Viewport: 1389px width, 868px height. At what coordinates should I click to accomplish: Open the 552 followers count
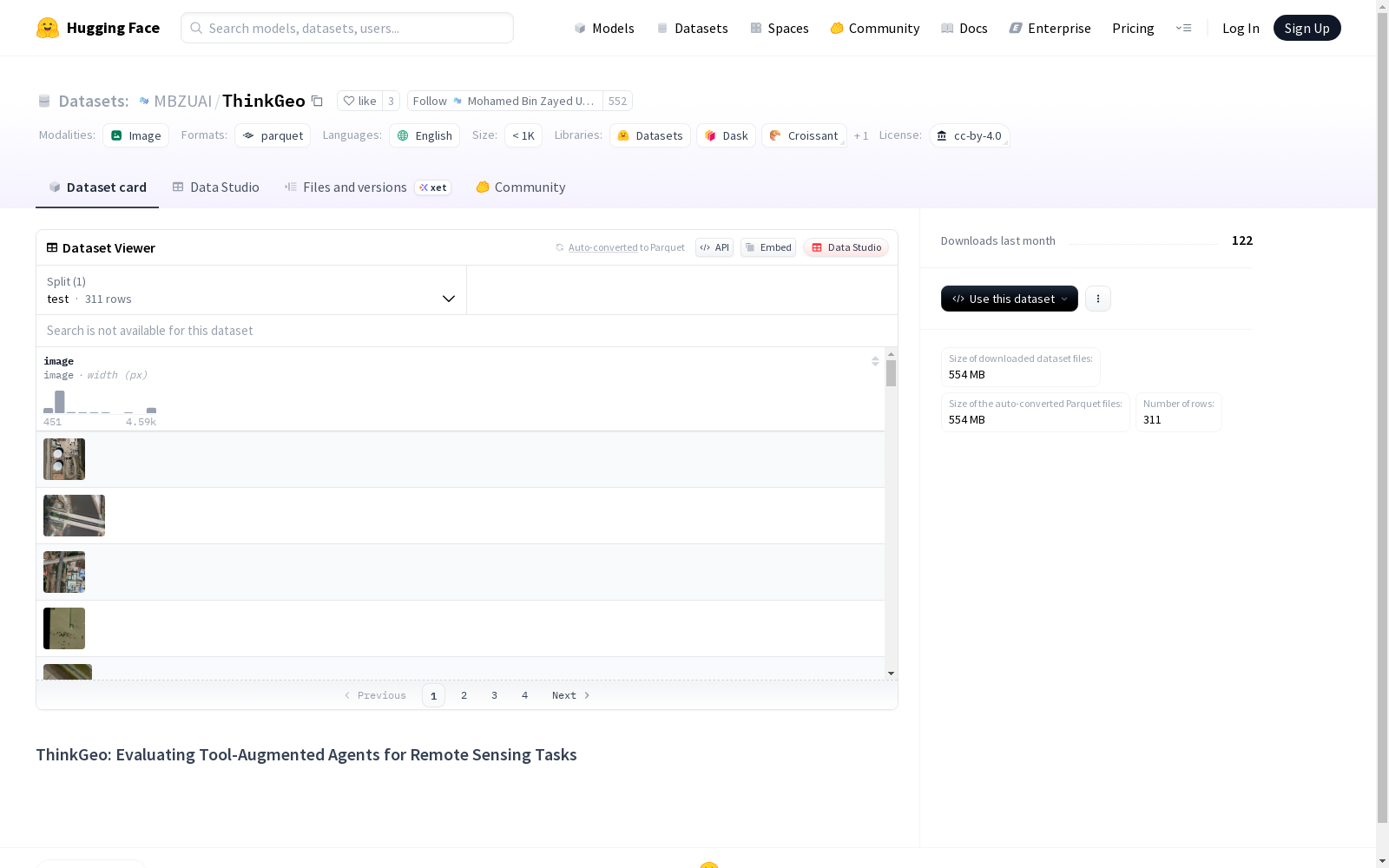617,101
